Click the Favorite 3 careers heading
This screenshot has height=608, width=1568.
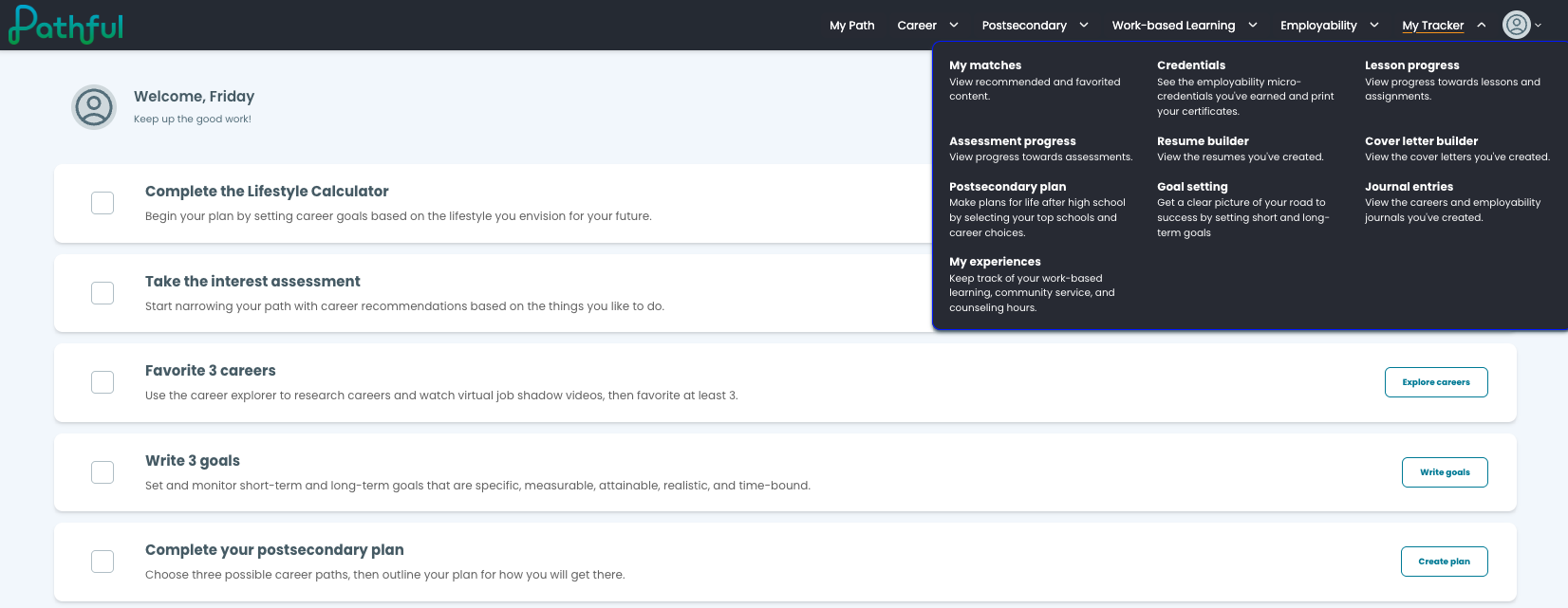pos(211,371)
